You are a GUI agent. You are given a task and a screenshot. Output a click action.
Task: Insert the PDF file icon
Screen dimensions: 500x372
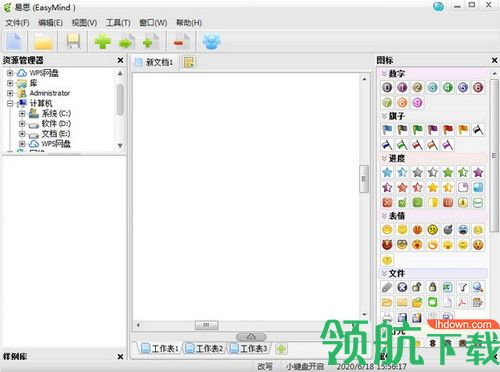pyautogui.click(x=463, y=302)
